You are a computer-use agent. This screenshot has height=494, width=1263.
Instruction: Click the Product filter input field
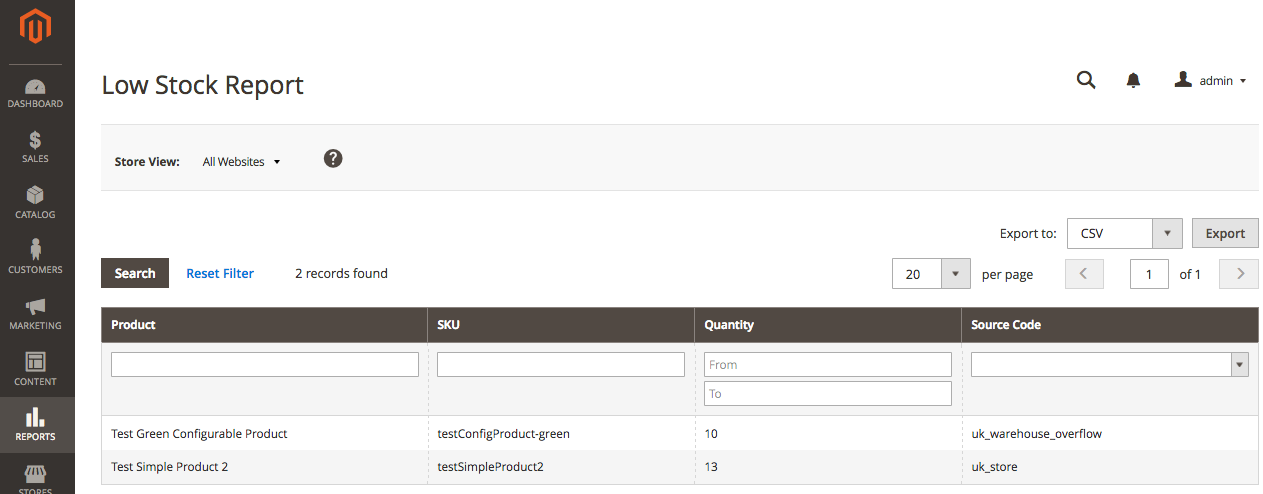265,364
